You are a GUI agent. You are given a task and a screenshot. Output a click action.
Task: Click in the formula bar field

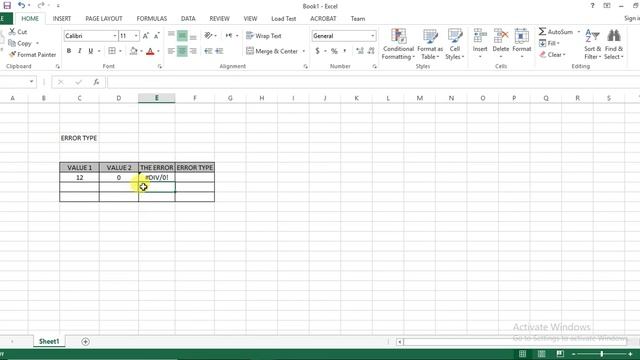pyautogui.click(x=373, y=82)
